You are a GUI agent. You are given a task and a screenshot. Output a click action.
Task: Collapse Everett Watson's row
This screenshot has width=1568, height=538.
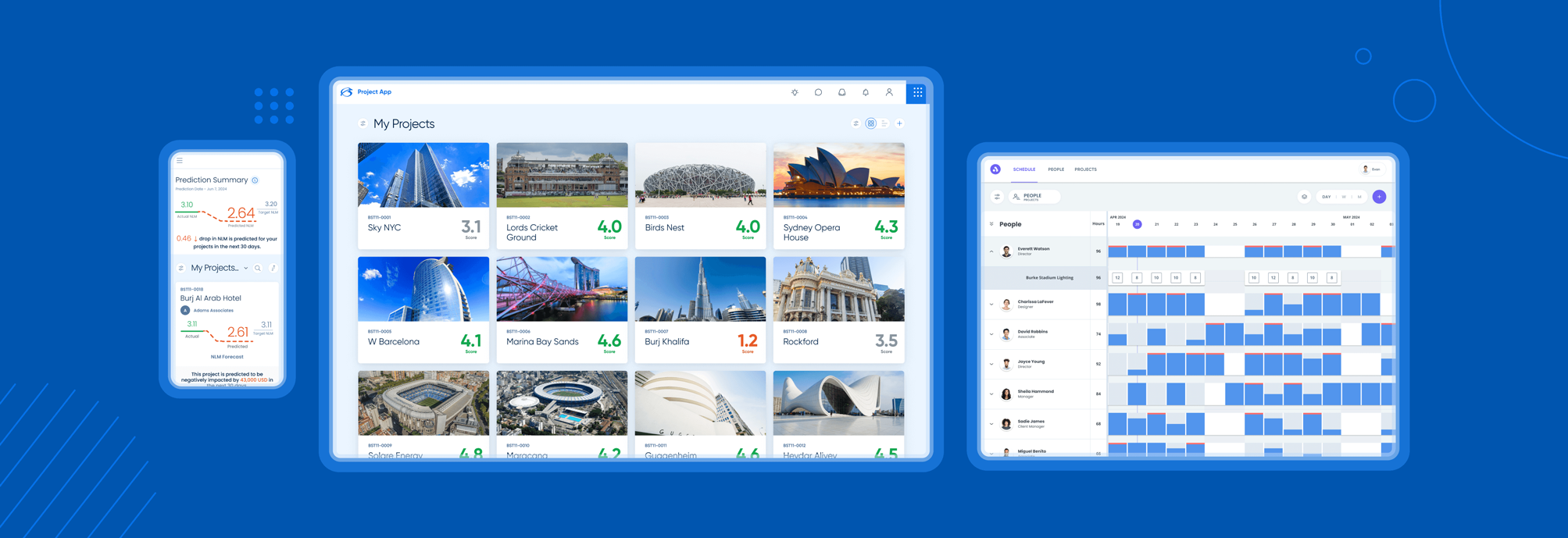click(x=991, y=251)
